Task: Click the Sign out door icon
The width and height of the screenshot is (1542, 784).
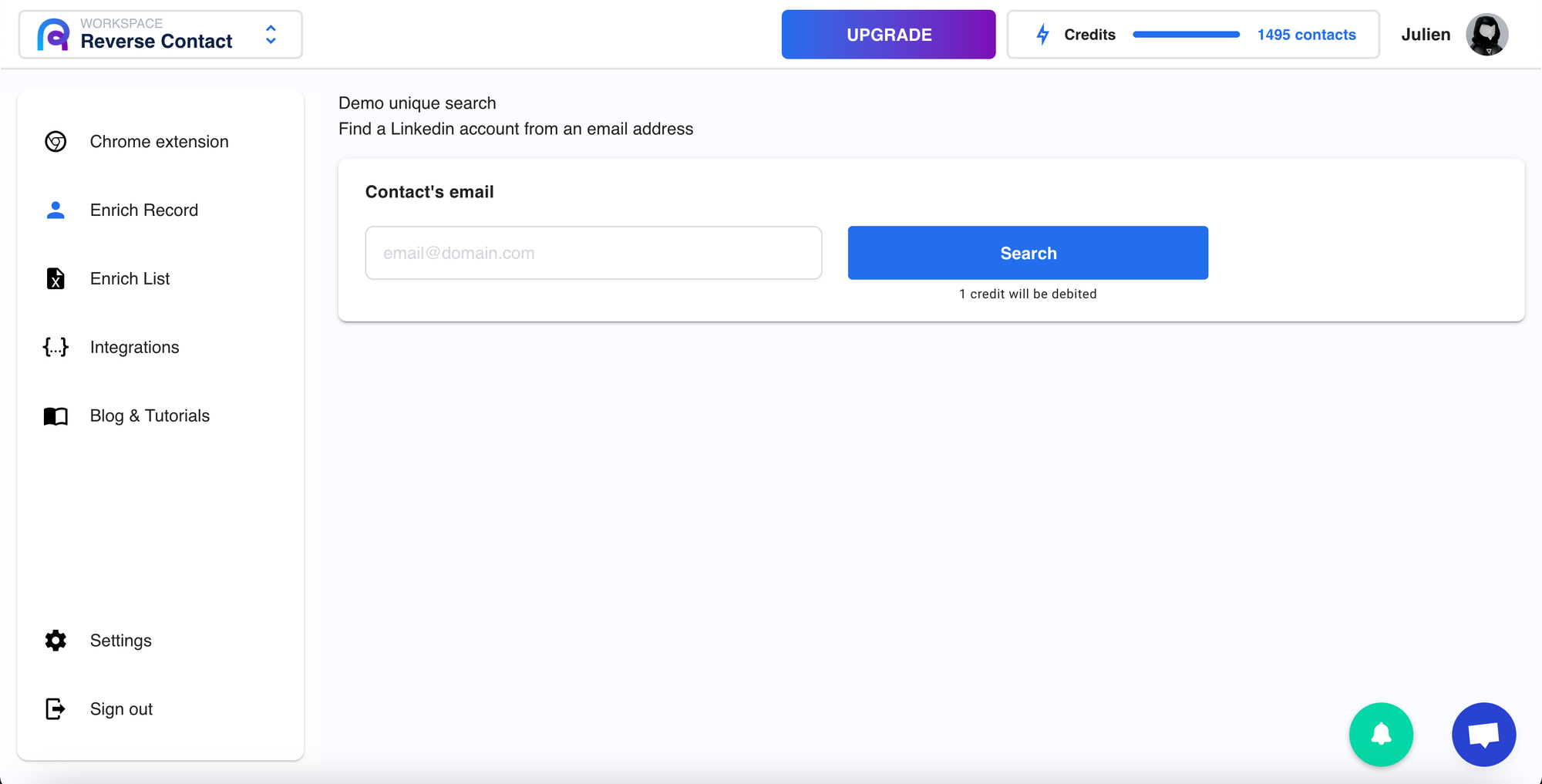Action: coord(56,709)
